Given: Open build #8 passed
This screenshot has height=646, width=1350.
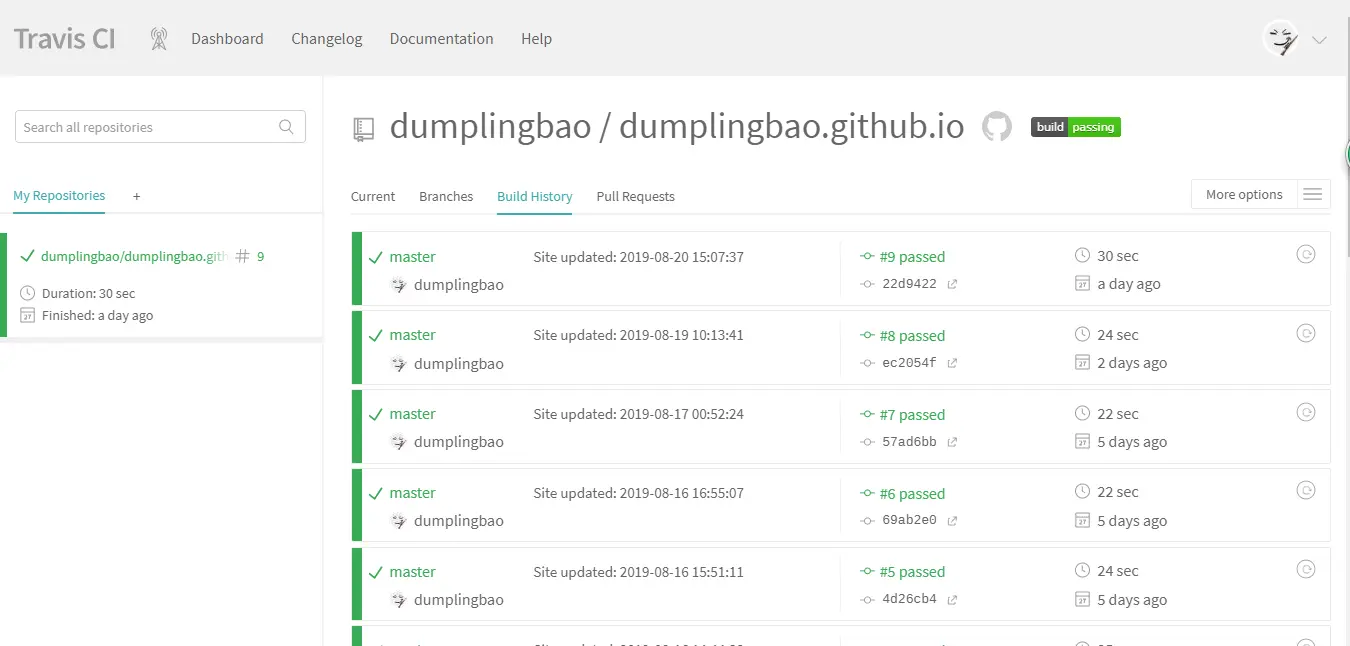Looking at the screenshot, I should 912,336.
